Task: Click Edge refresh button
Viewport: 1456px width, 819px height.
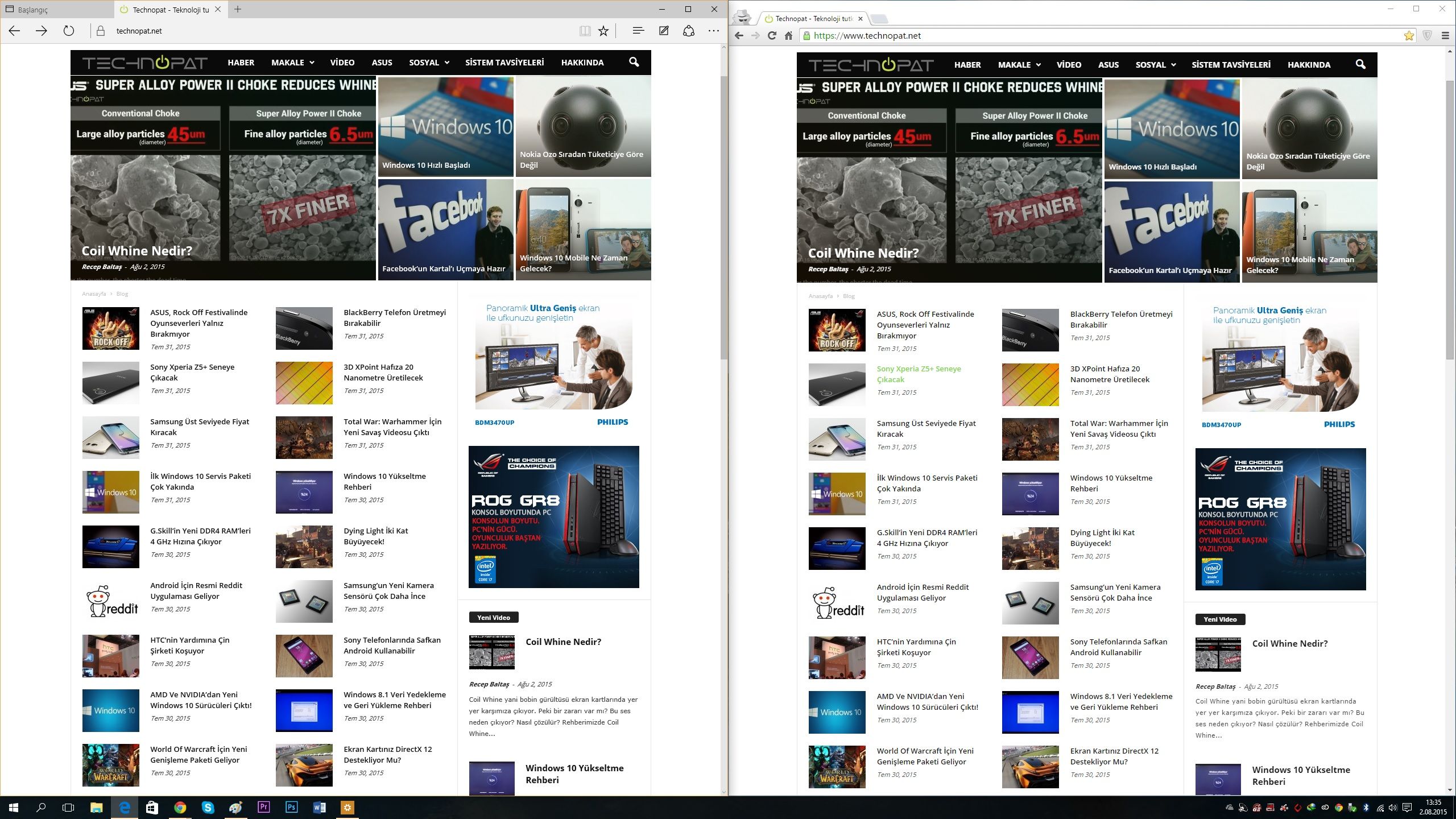Action: pyautogui.click(x=69, y=31)
